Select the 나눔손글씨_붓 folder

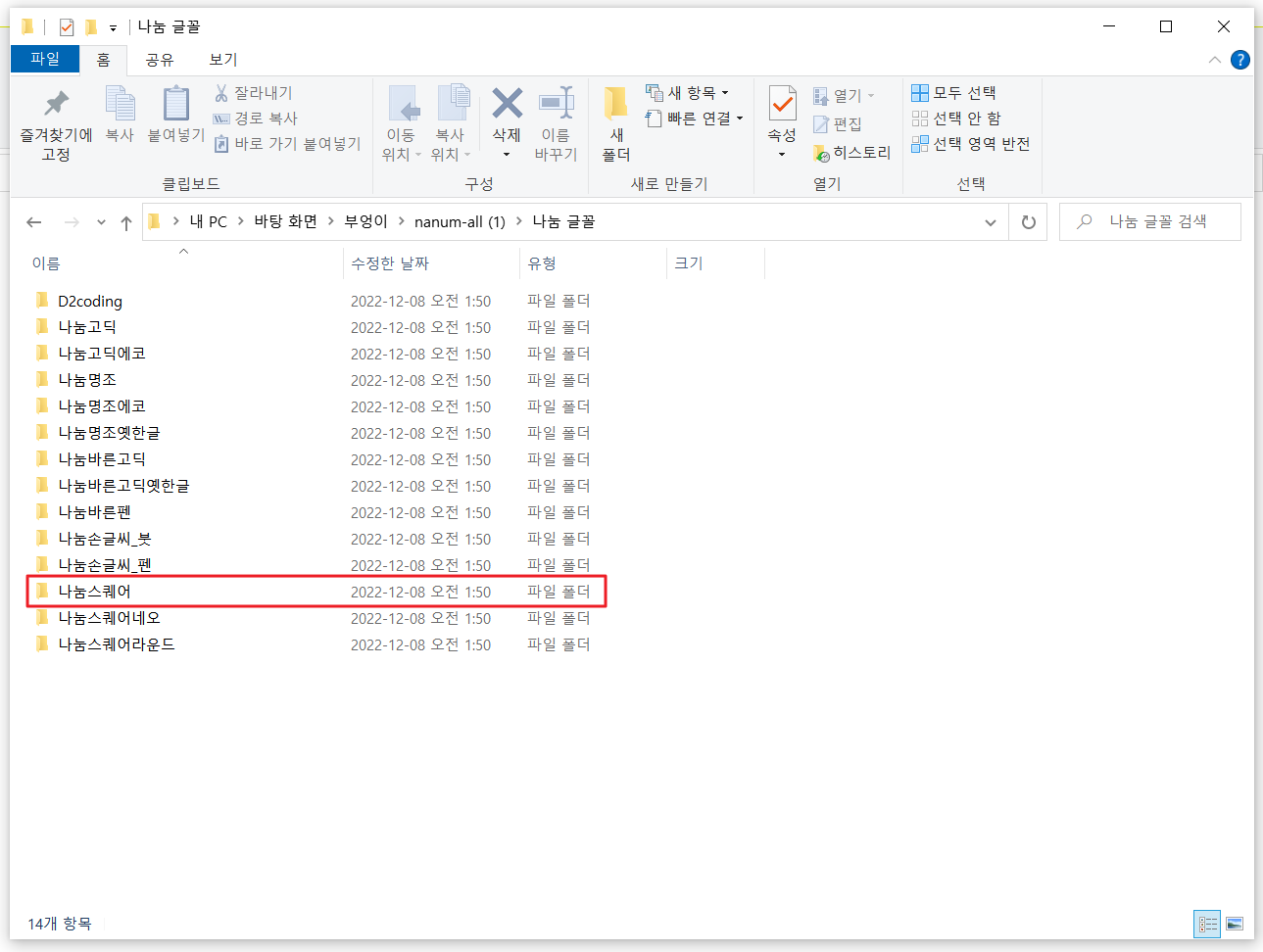point(105,539)
